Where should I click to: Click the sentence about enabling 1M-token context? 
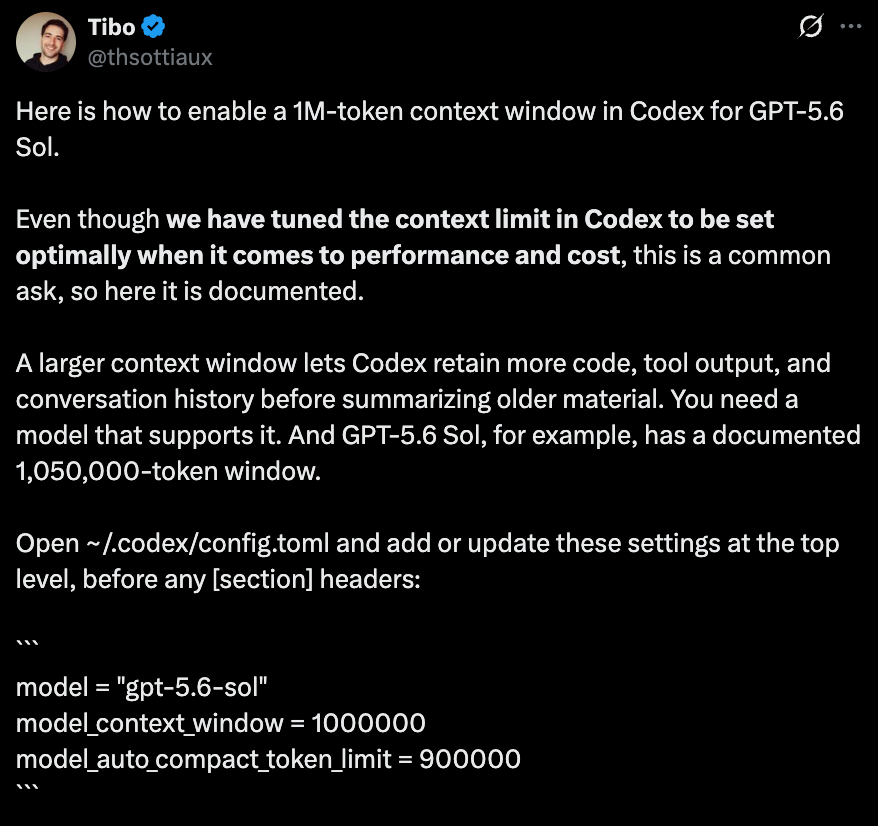429,129
